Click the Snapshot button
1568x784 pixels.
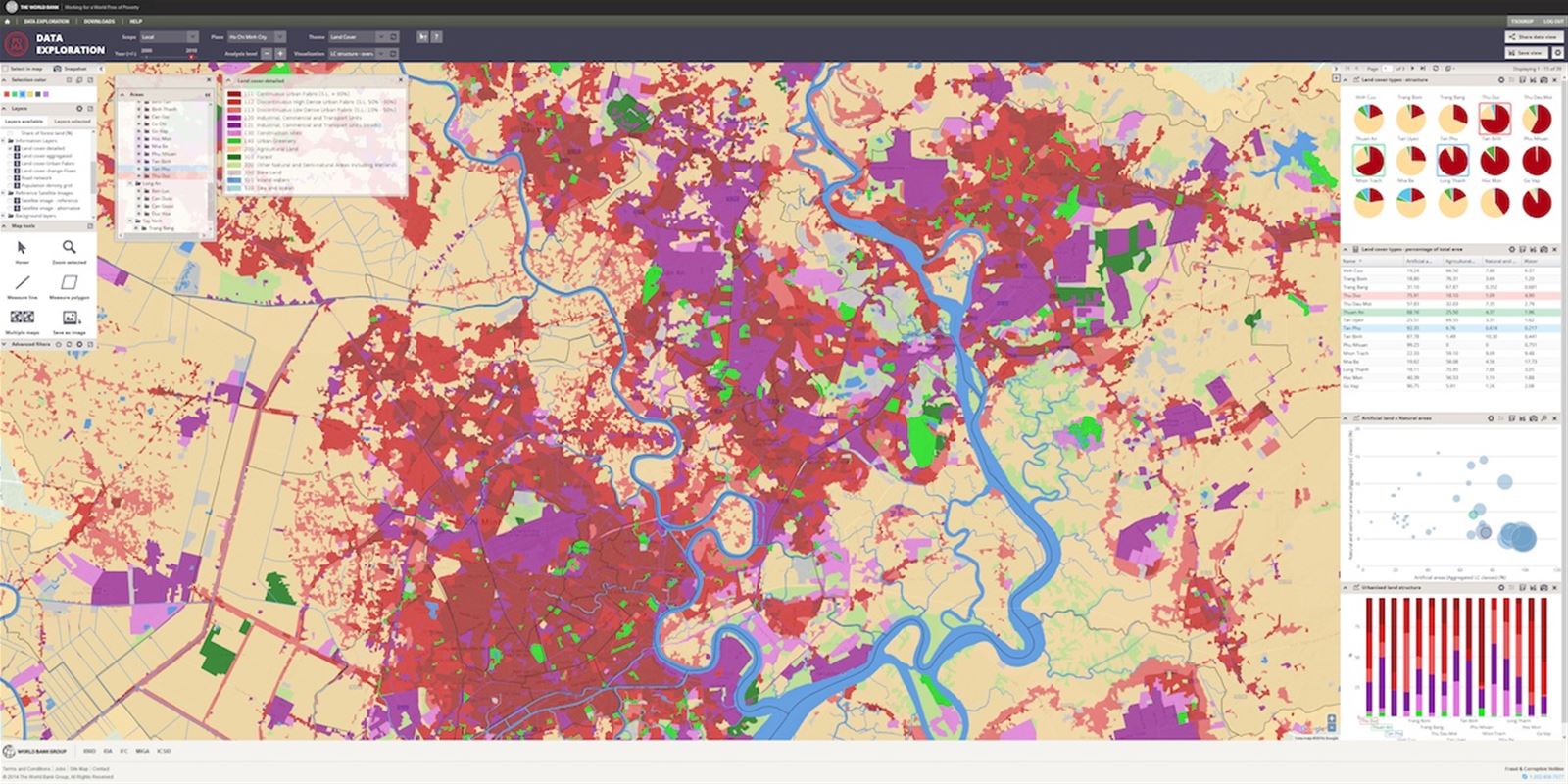click(x=70, y=69)
